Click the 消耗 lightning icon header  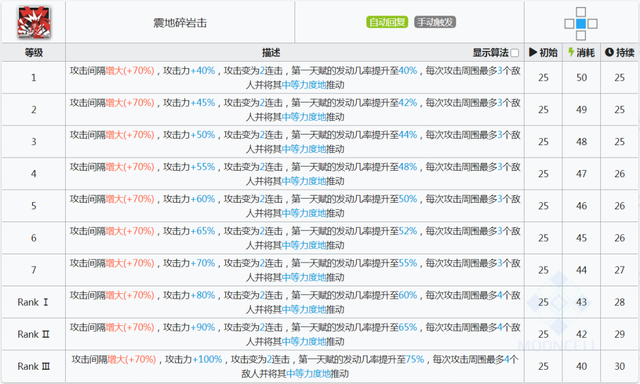[x=581, y=53]
